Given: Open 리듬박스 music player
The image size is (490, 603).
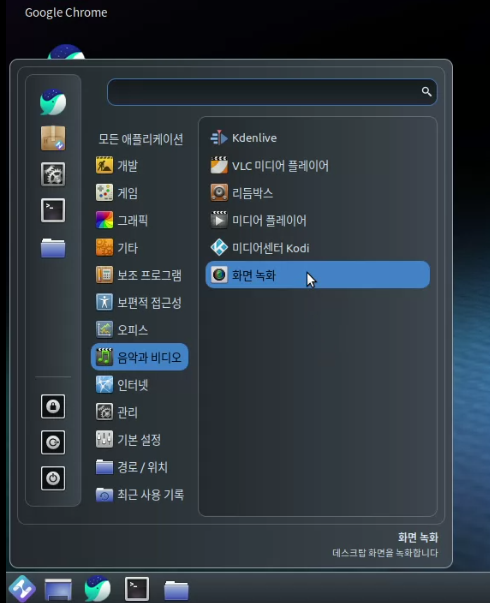Looking at the screenshot, I should (x=318, y=193).
